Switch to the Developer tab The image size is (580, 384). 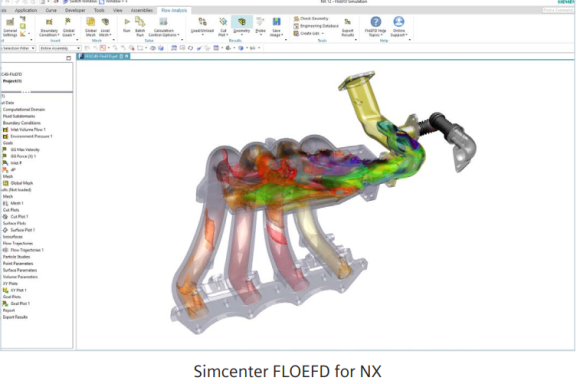75,10
